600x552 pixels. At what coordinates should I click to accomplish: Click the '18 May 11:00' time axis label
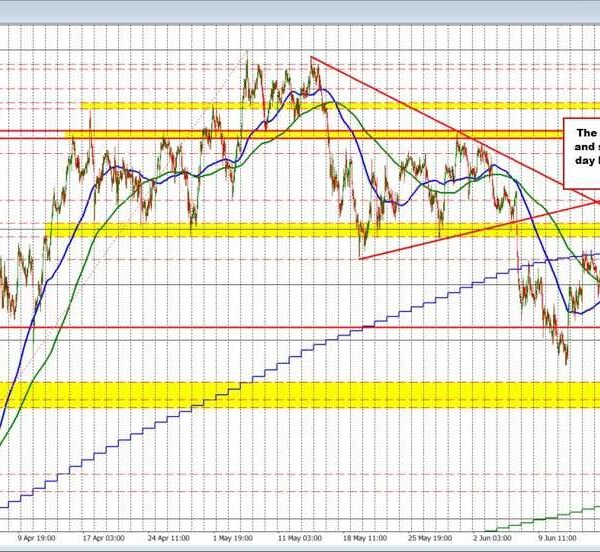(x=365, y=538)
